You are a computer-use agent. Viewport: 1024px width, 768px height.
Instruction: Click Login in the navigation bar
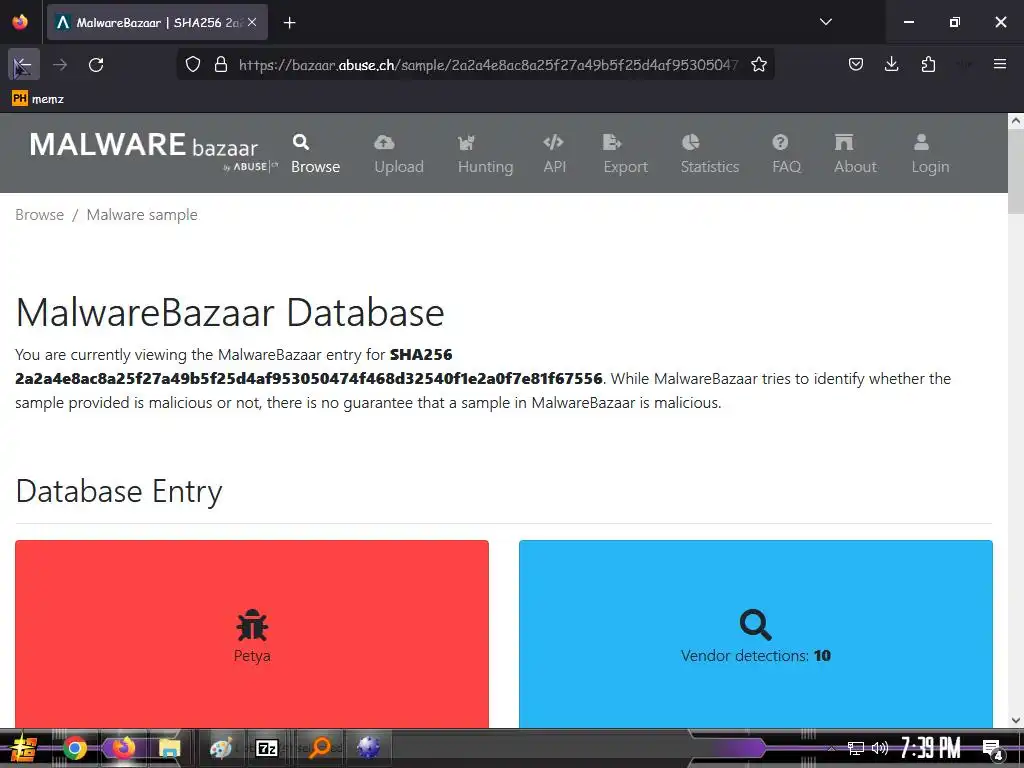930,154
